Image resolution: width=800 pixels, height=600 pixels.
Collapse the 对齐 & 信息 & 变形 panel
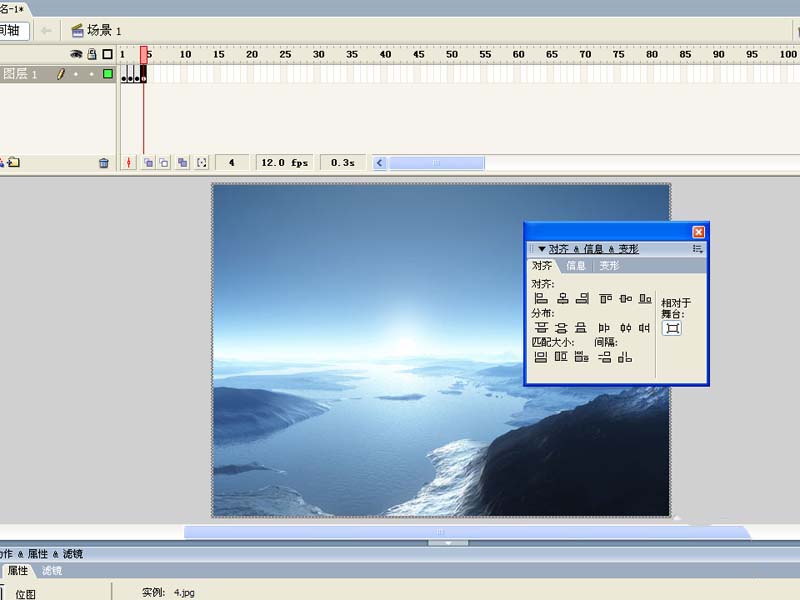coord(542,249)
